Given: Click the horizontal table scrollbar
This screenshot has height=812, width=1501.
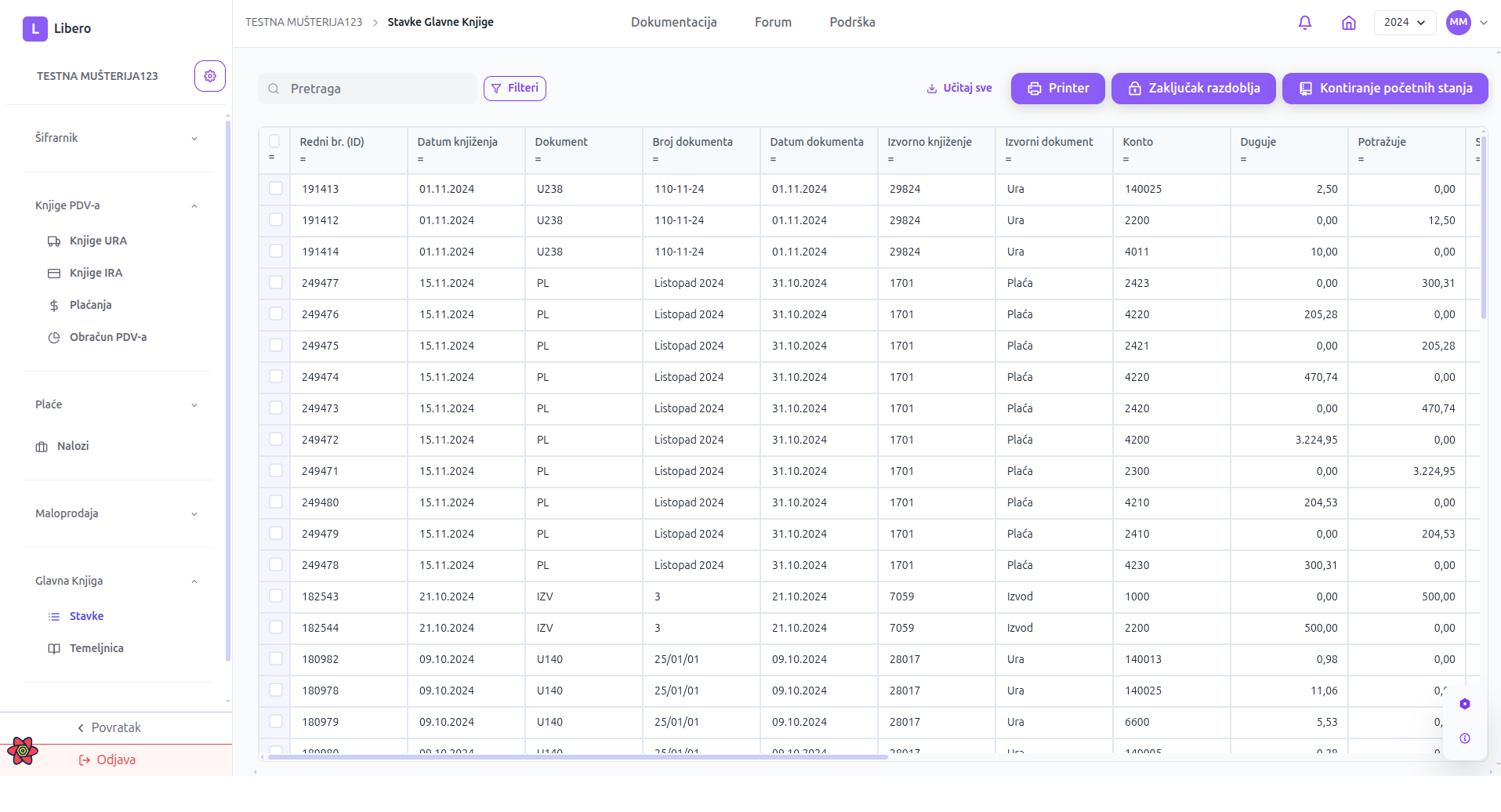Looking at the screenshot, I should (x=577, y=757).
